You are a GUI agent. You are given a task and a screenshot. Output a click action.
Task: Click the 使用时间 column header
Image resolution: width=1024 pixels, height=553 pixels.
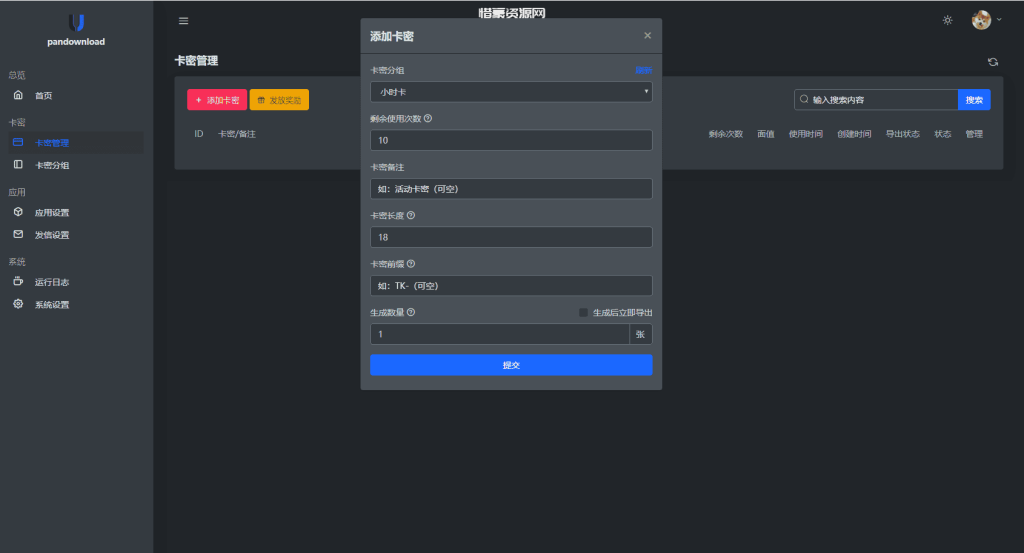[806, 134]
